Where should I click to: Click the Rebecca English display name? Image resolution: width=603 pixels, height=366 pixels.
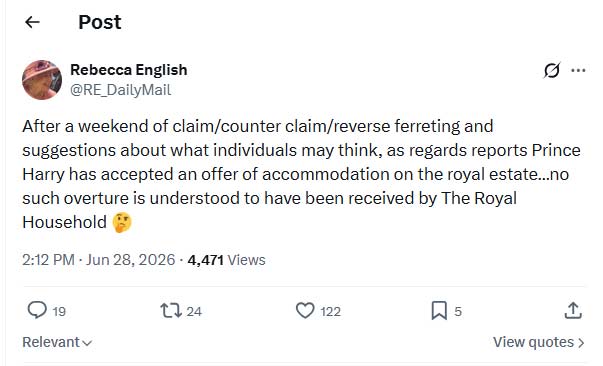129,70
